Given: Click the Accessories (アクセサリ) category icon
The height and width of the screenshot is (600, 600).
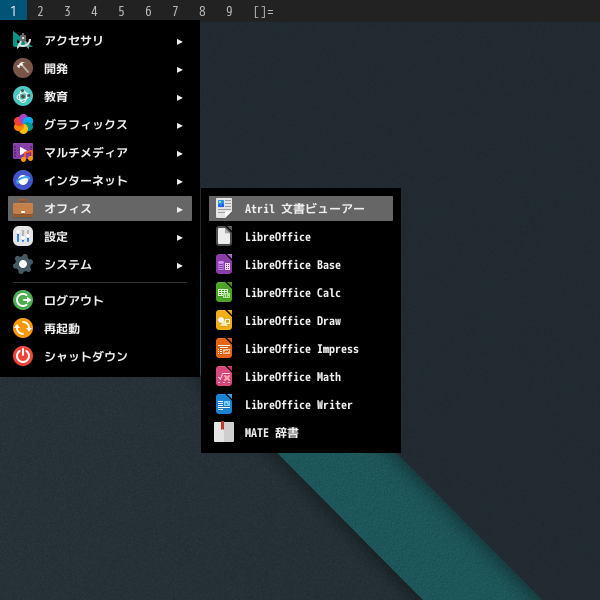Looking at the screenshot, I should [x=23, y=41].
